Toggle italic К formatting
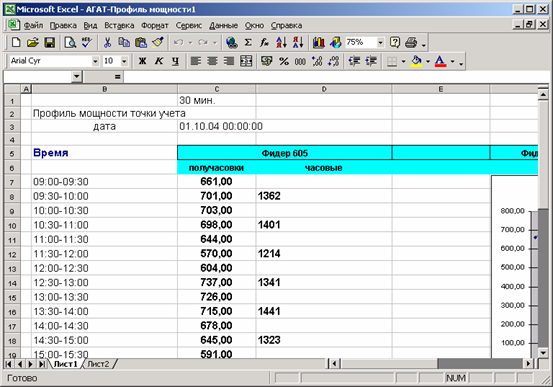The image size is (553, 387). [159, 61]
